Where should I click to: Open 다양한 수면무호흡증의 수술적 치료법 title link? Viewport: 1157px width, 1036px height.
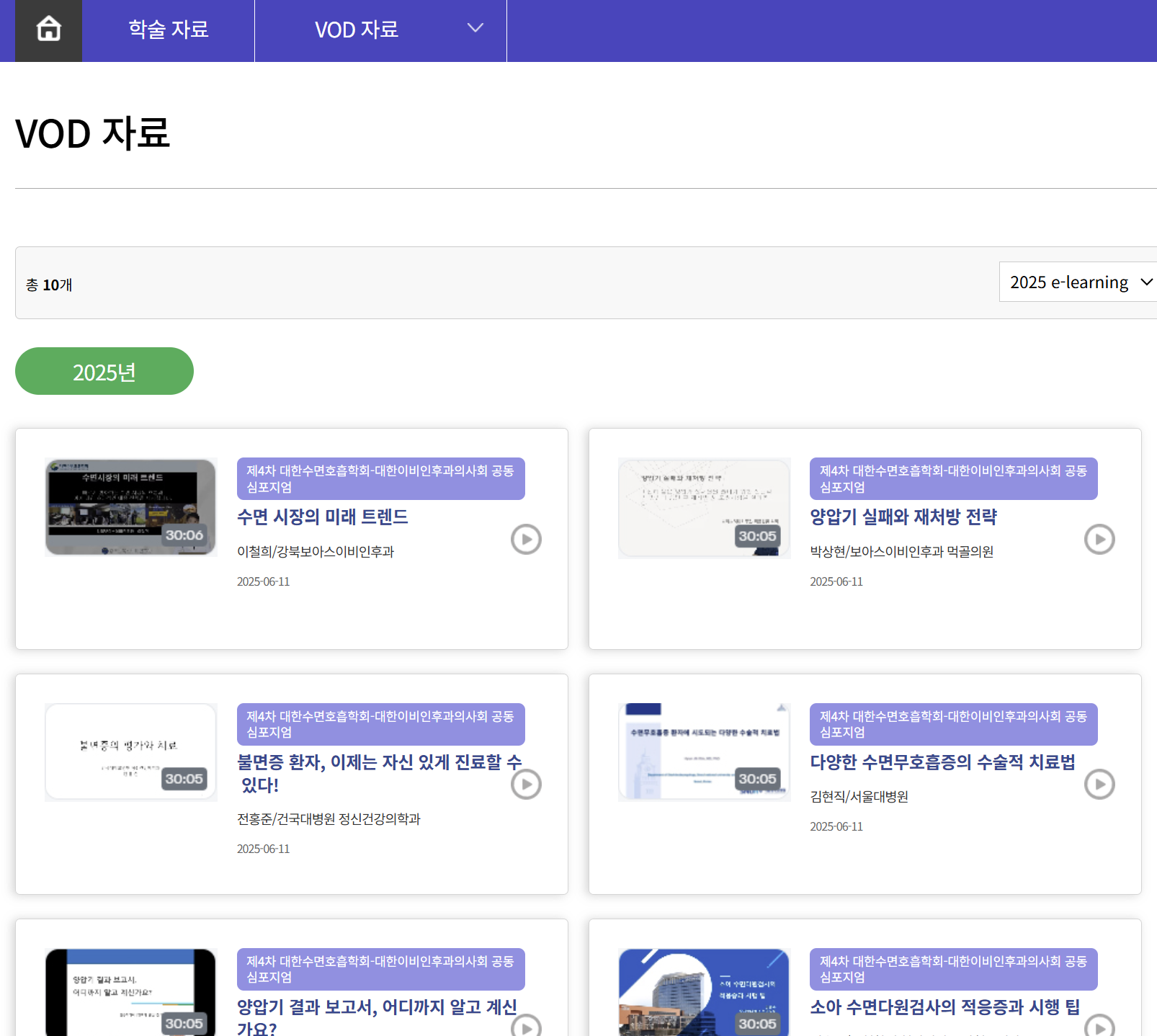(942, 762)
